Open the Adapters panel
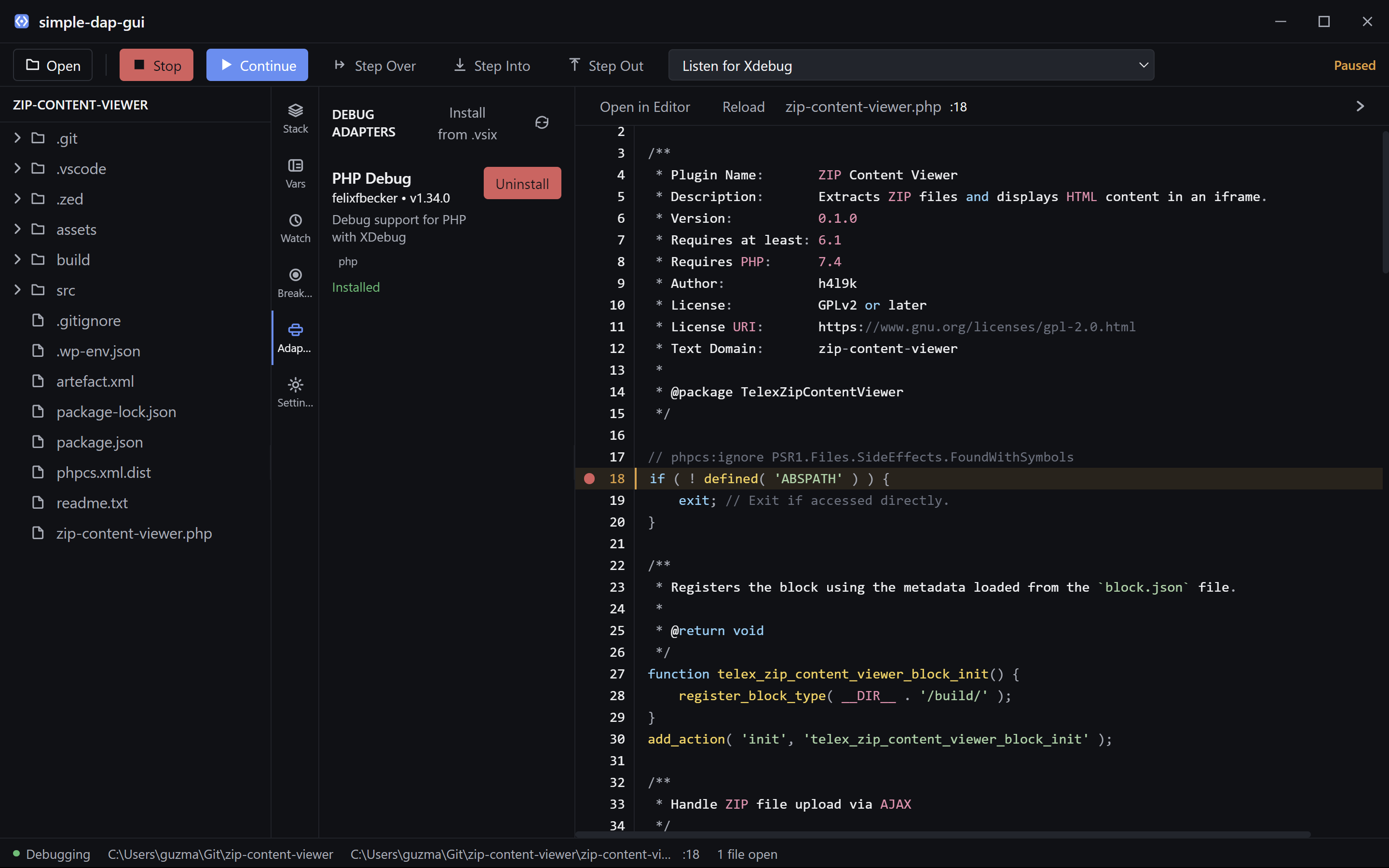The width and height of the screenshot is (1389, 868). [x=295, y=338]
